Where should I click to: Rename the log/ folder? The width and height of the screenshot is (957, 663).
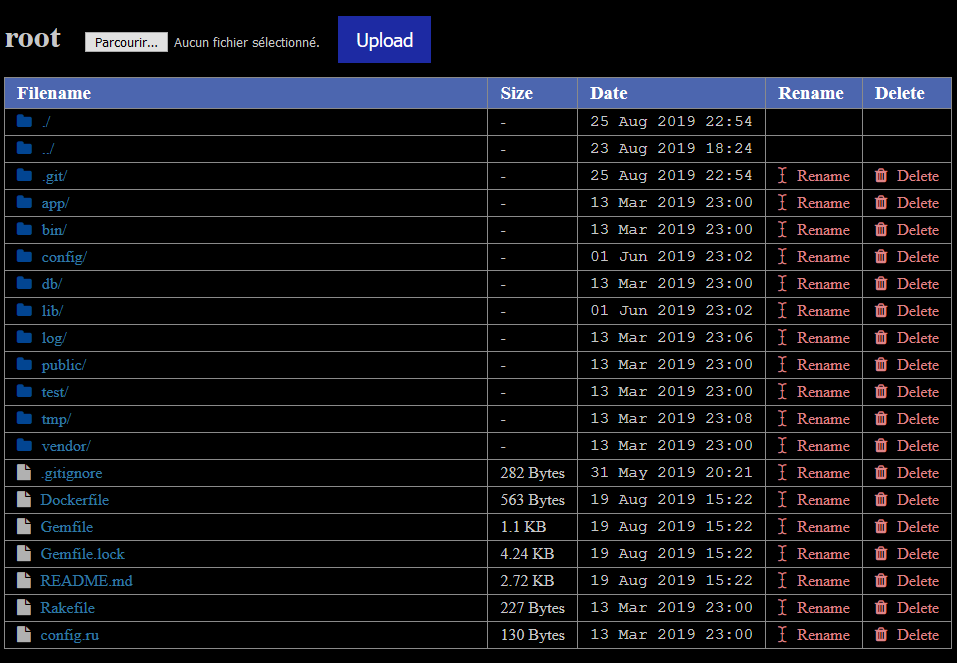pos(814,338)
